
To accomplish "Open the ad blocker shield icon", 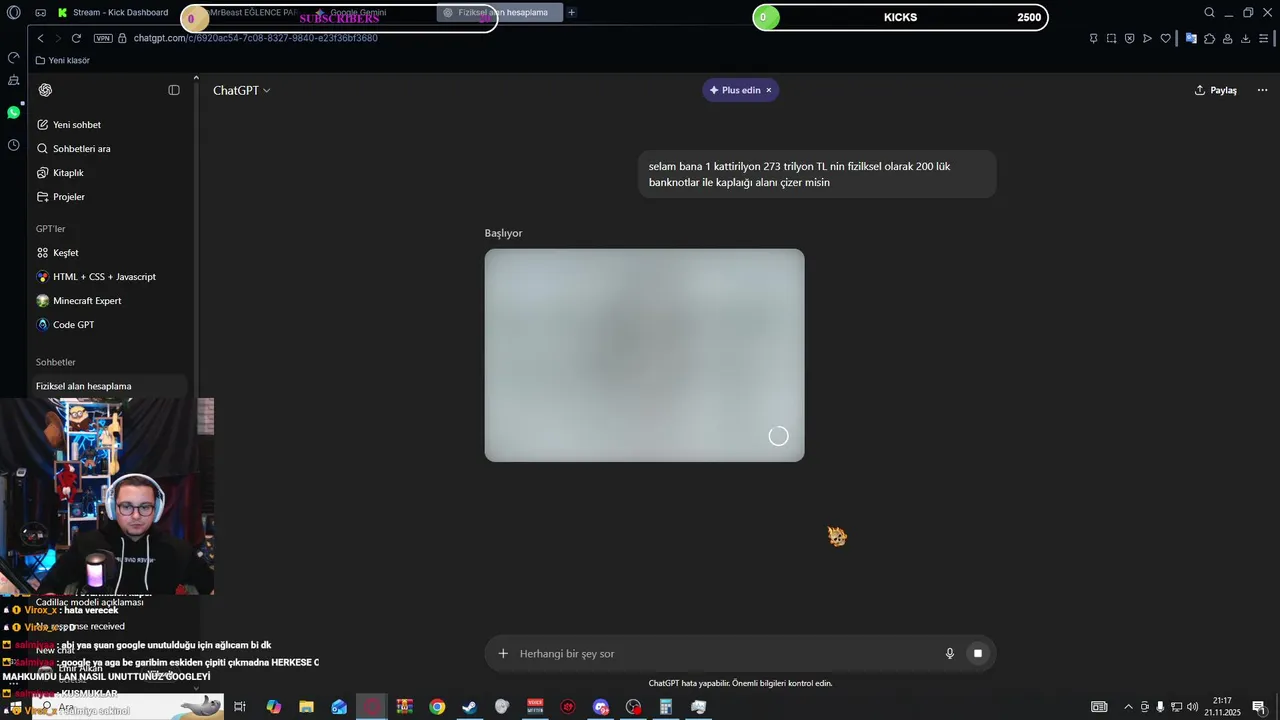I will [1129, 38].
